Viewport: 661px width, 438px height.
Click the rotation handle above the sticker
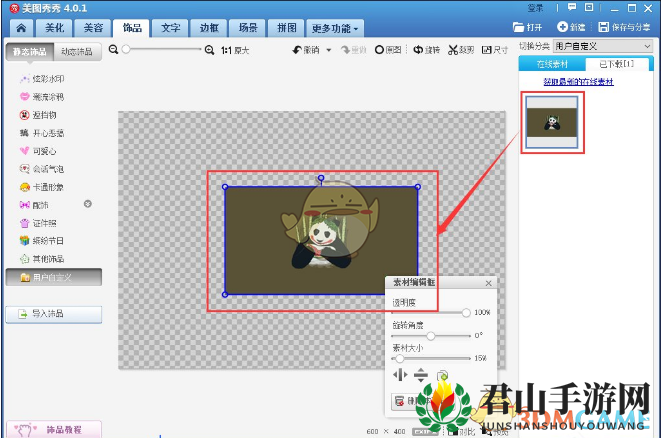click(x=321, y=178)
